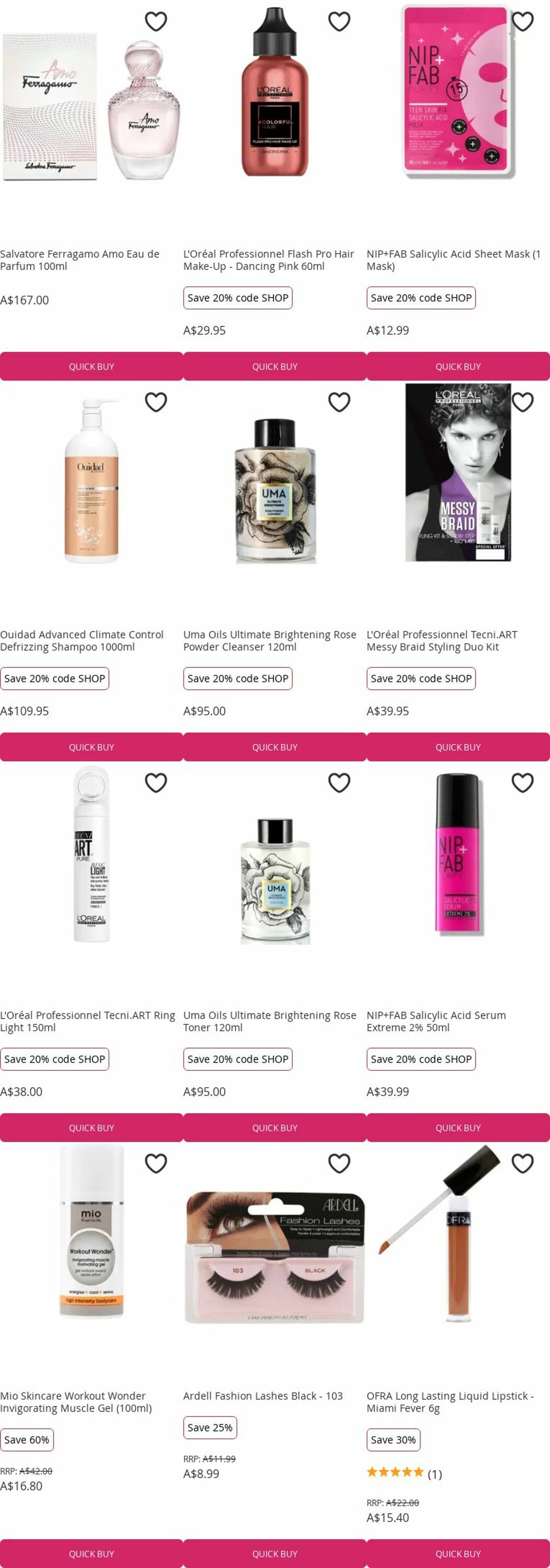Open Ardell Fashion Lashes Black 103 title
550x1568 pixels.
click(263, 1396)
